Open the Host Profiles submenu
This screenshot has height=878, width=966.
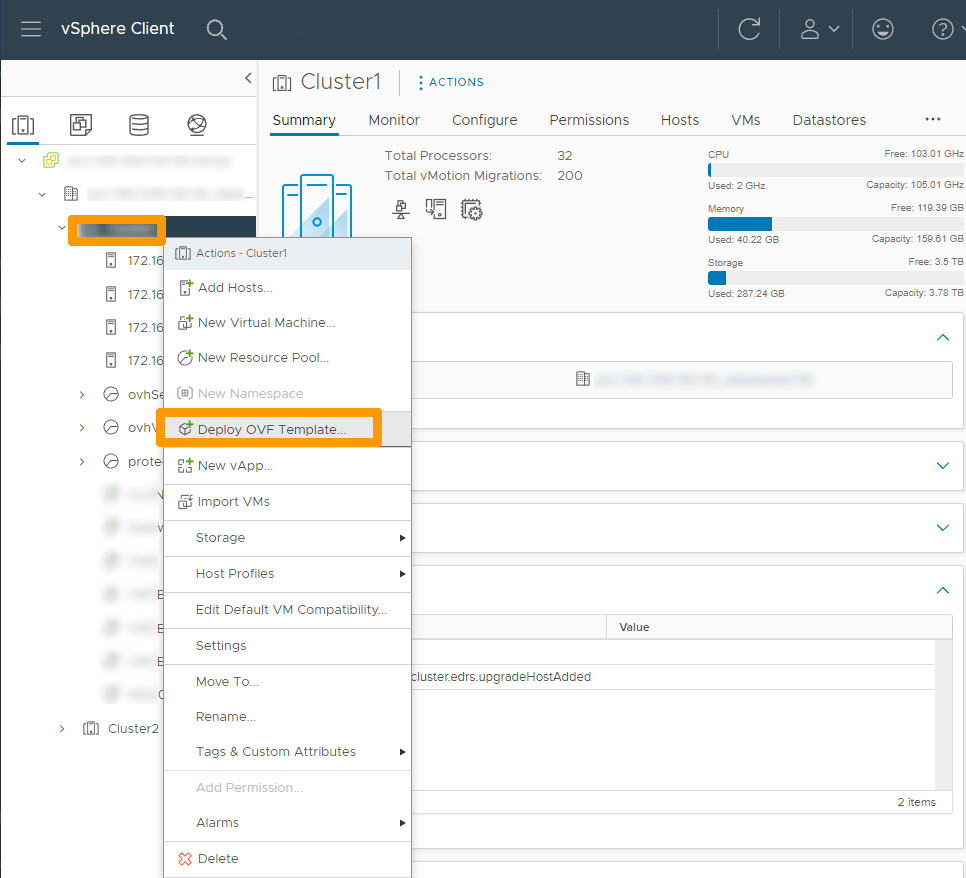click(288, 574)
